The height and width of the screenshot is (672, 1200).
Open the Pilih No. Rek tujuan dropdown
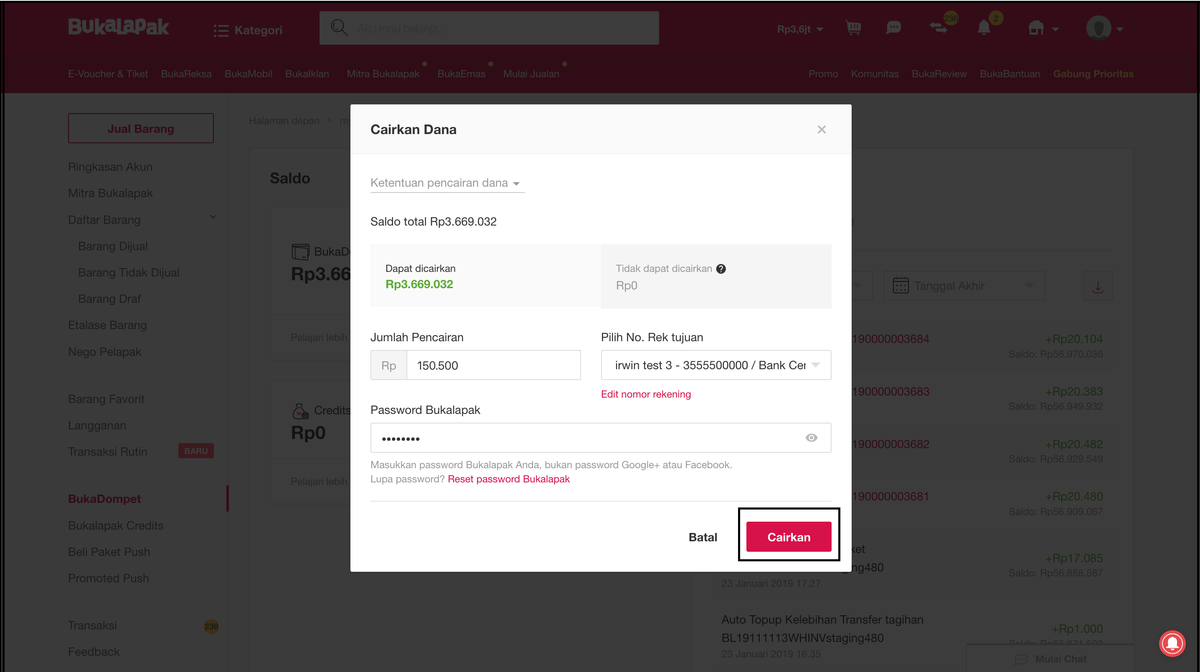pyautogui.click(x=716, y=366)
